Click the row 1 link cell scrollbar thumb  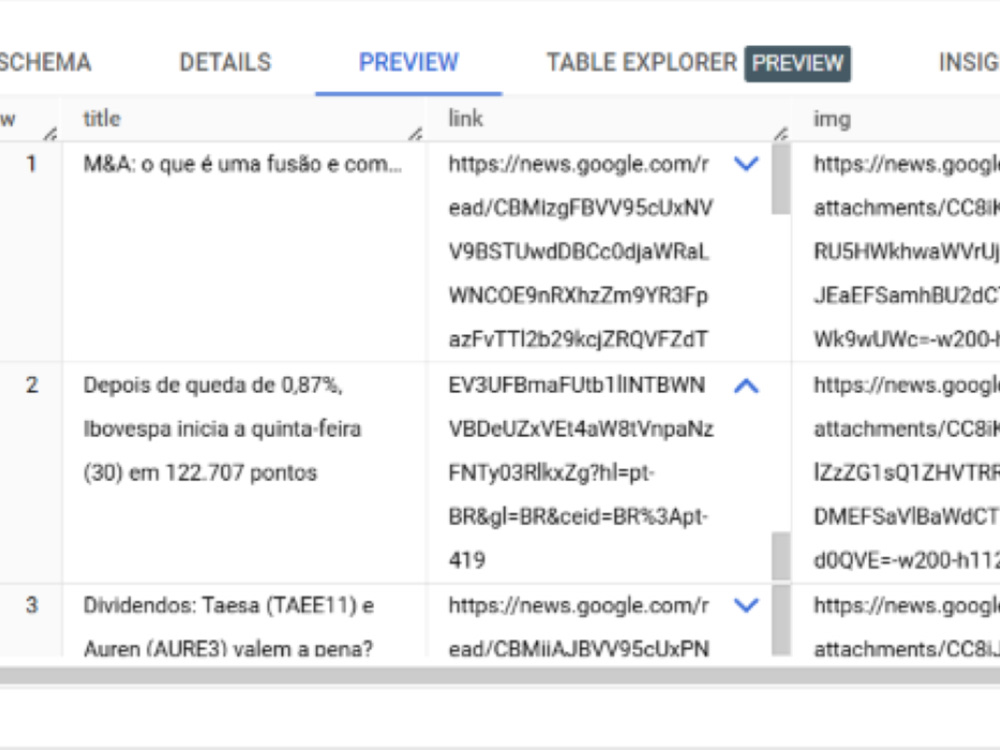pos(781,179)
